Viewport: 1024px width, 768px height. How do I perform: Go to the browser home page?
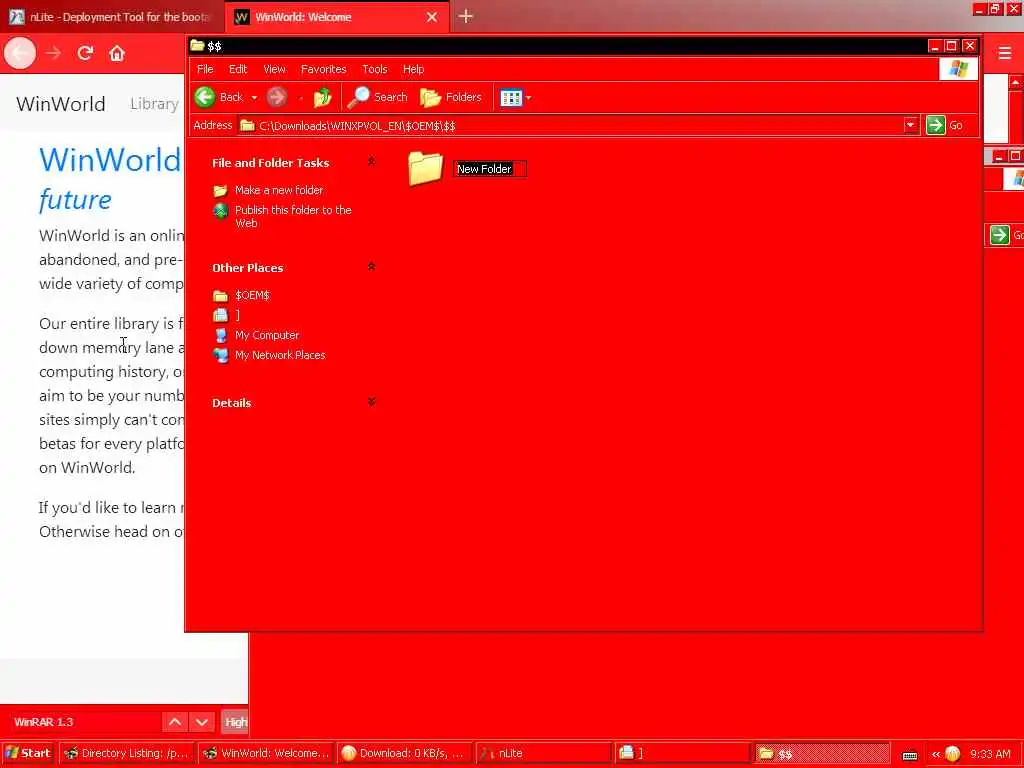click(x=117, y=53)
